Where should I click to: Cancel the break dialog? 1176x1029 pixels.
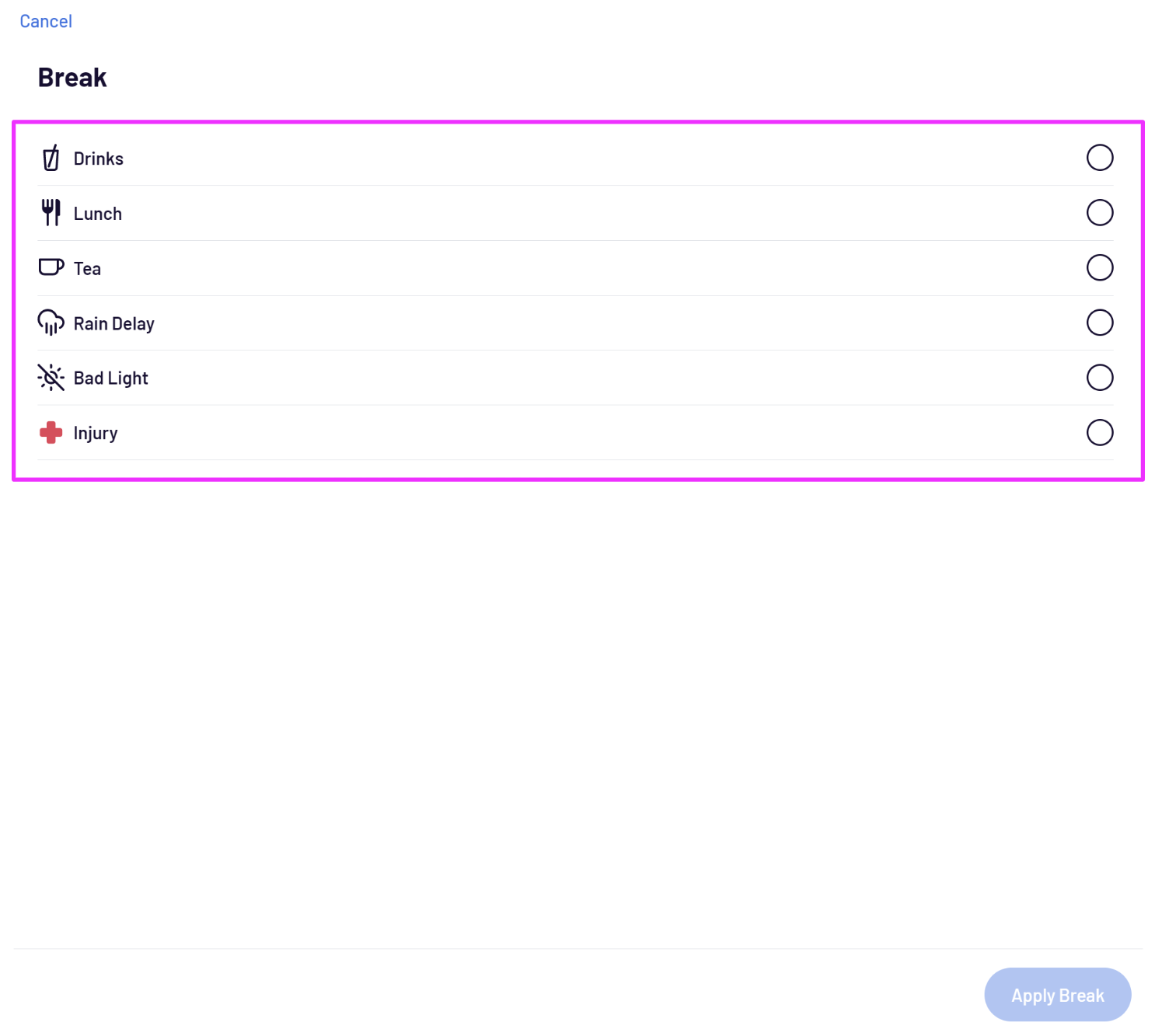coord(46,21)
